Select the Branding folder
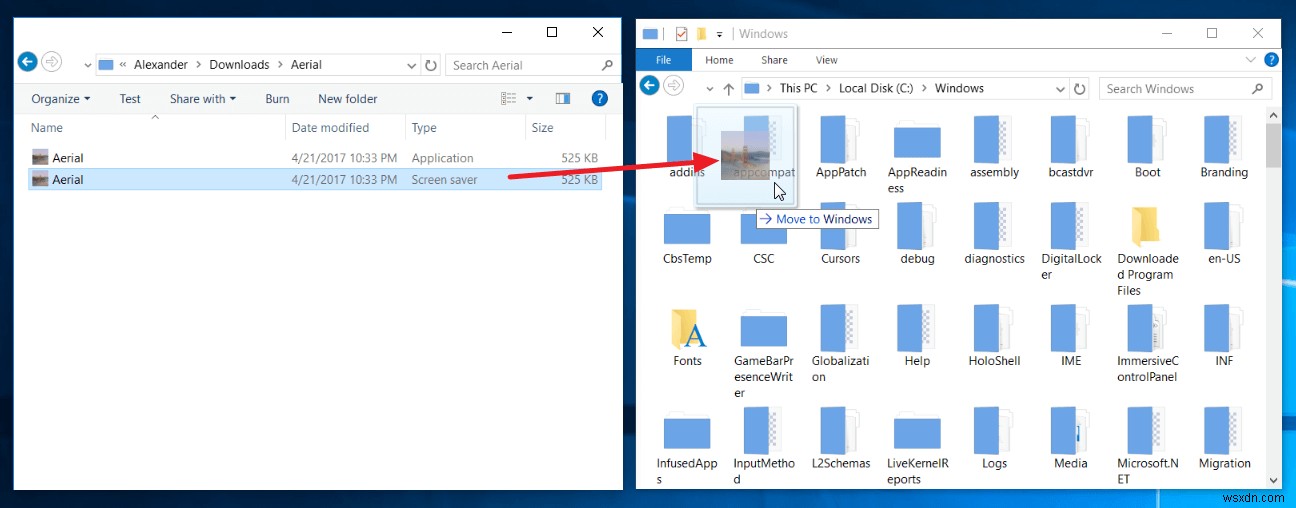 (1224, 148)
